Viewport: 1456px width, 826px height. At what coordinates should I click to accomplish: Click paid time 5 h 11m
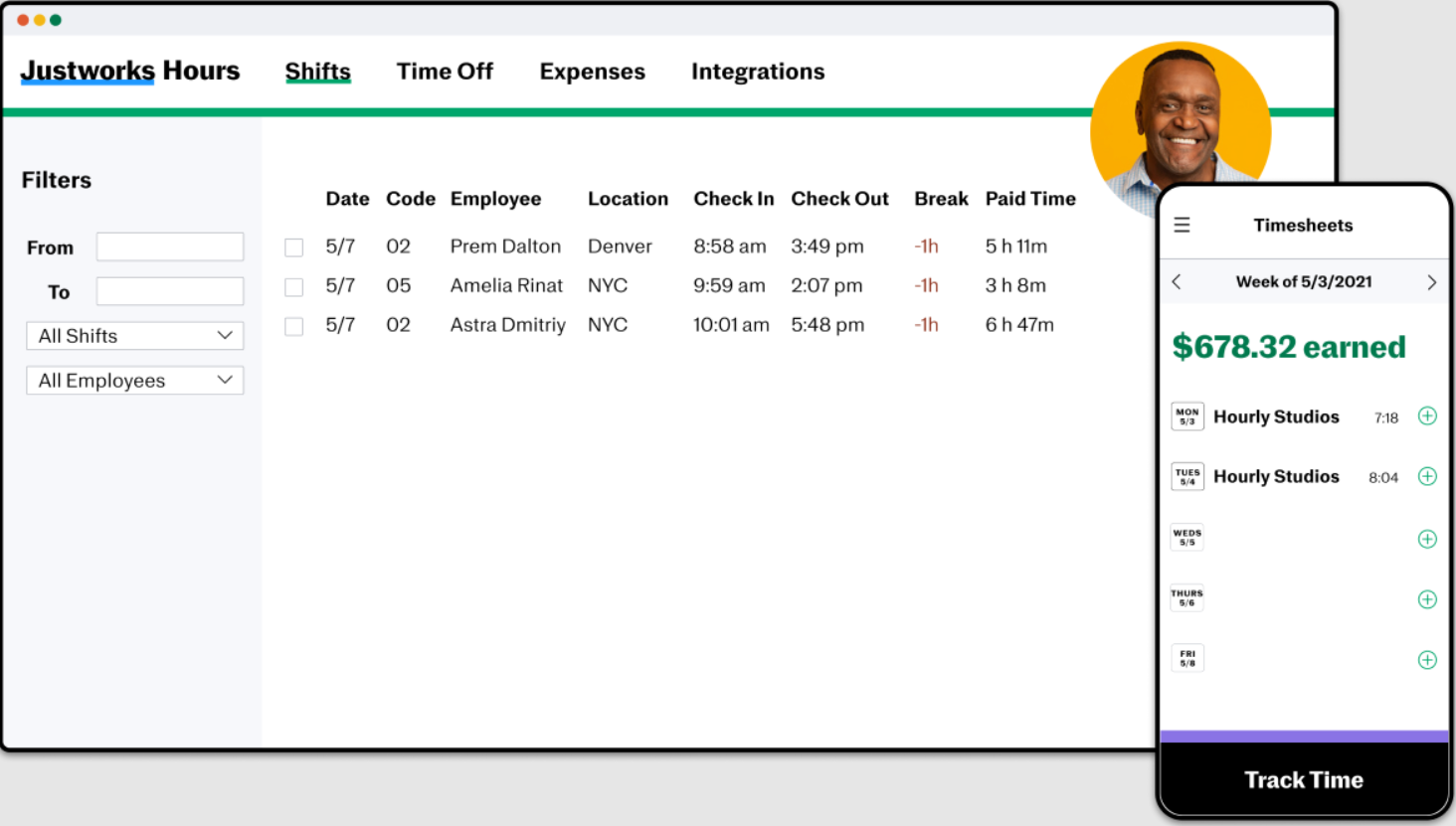[x=1016, y=247]
